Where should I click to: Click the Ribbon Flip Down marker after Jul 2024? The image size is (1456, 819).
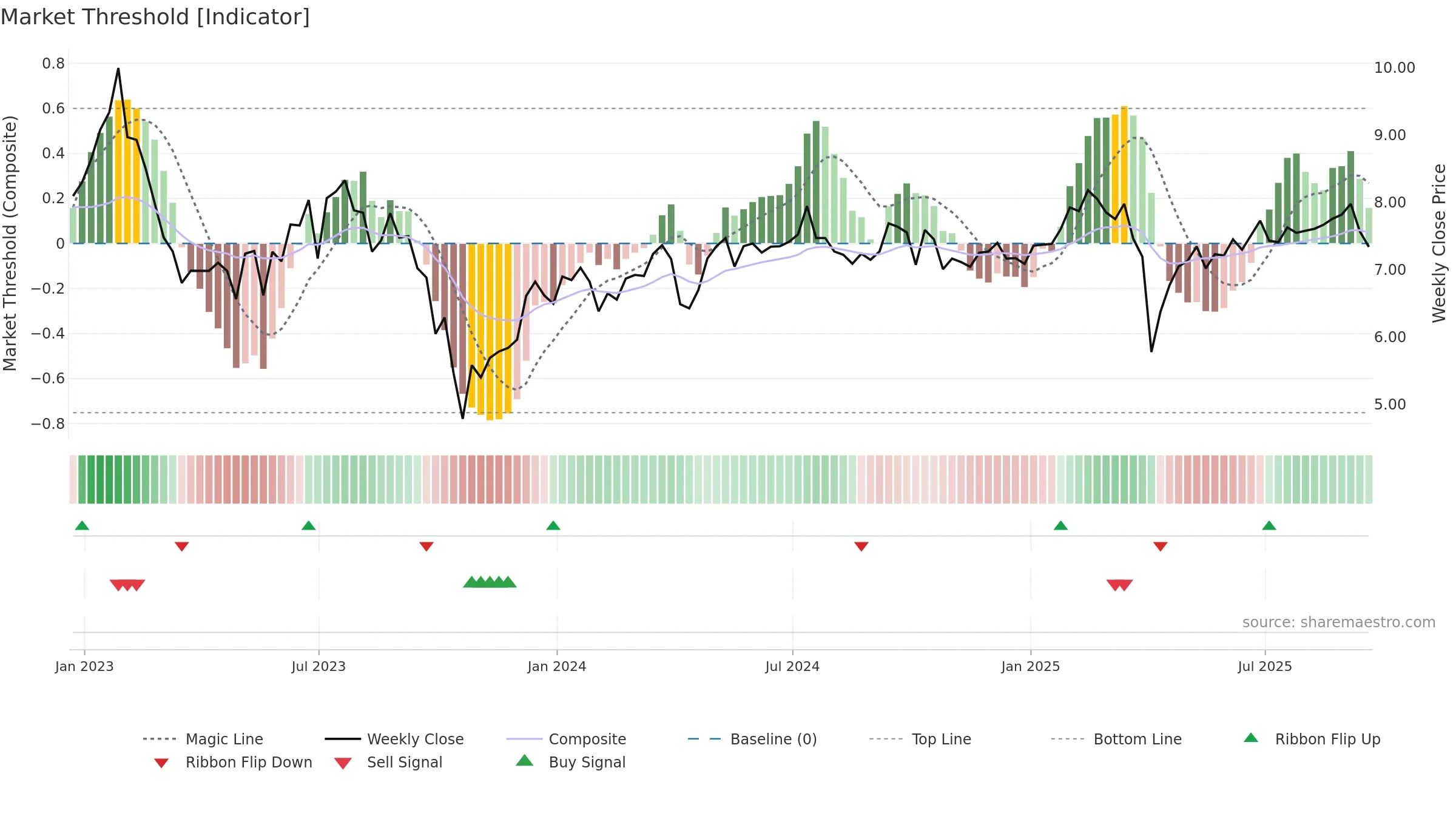861,546
